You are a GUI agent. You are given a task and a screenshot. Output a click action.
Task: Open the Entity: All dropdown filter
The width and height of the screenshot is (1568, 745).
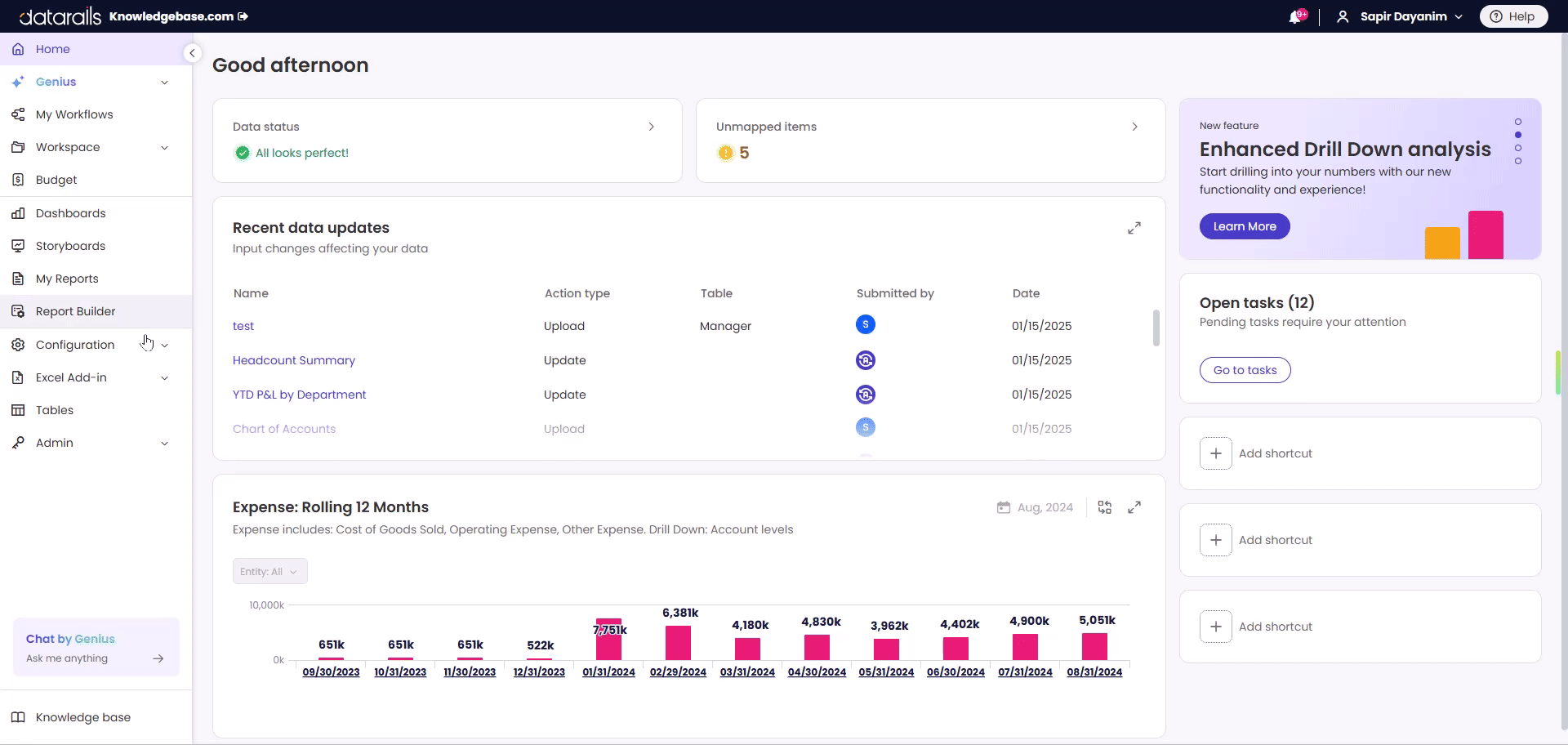click(x=269, y=572)
